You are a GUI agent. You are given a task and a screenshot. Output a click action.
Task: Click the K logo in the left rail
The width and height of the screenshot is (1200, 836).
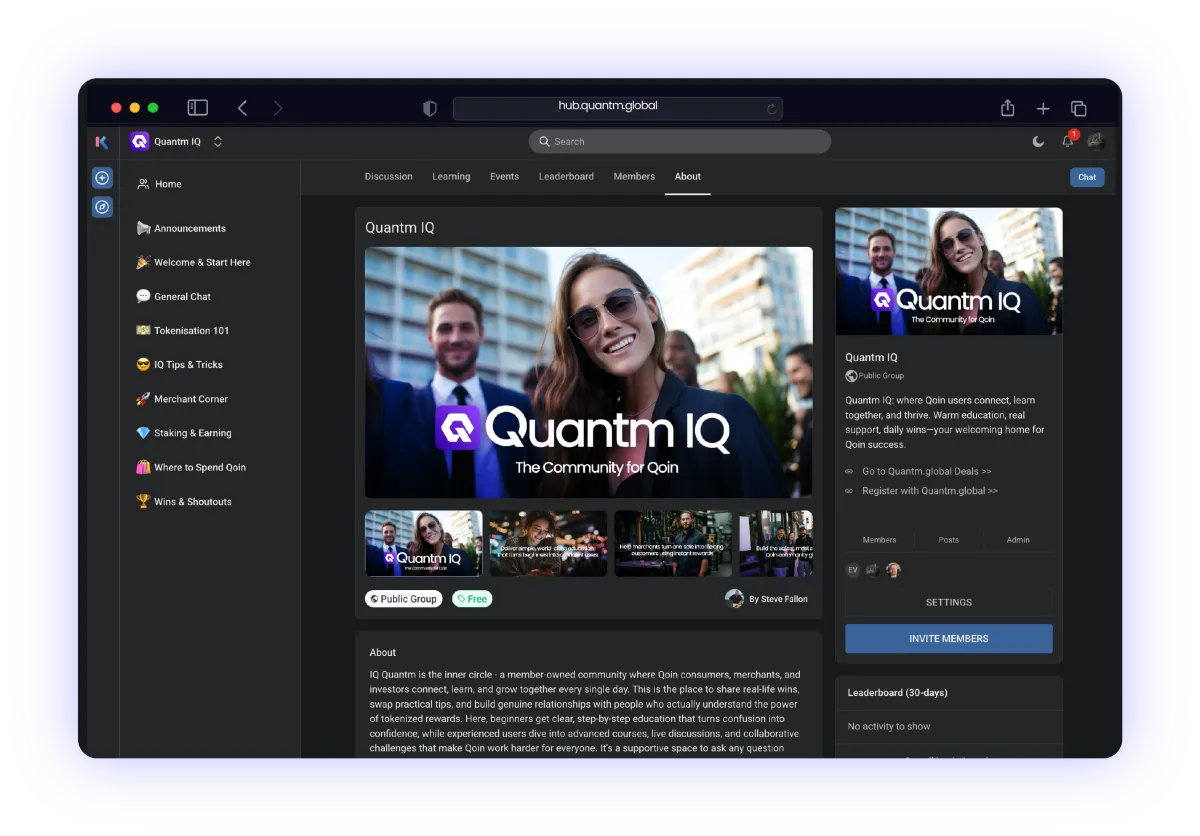coord(101,142)
